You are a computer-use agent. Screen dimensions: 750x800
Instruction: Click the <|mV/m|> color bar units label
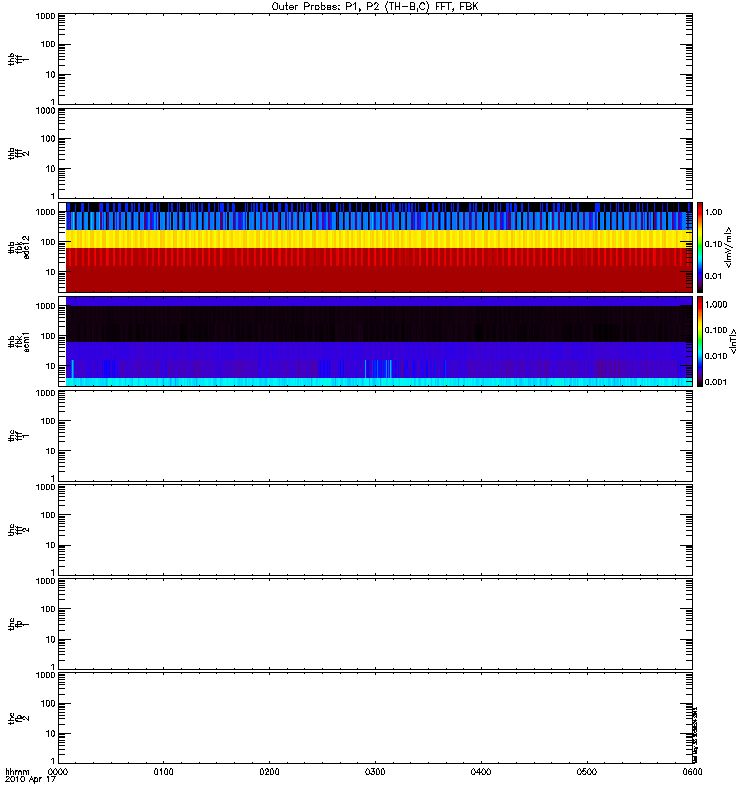(x=729, y=247)
